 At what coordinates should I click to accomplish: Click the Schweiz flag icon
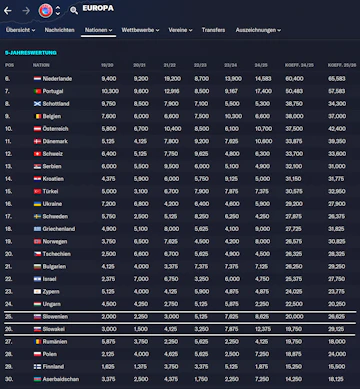(x=37, y=154)
